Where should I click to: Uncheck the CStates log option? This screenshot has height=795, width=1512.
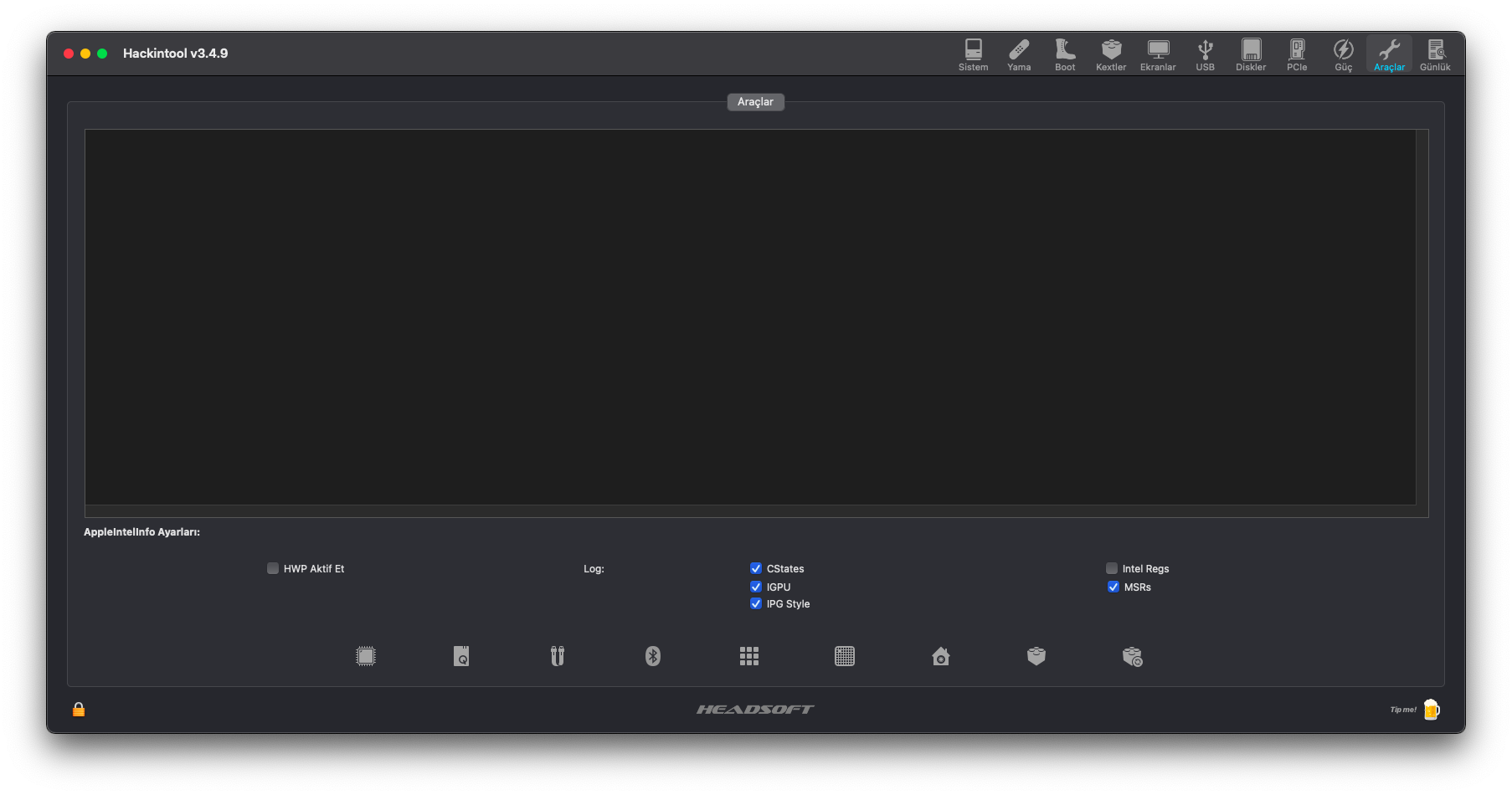(x=756, y=568)
